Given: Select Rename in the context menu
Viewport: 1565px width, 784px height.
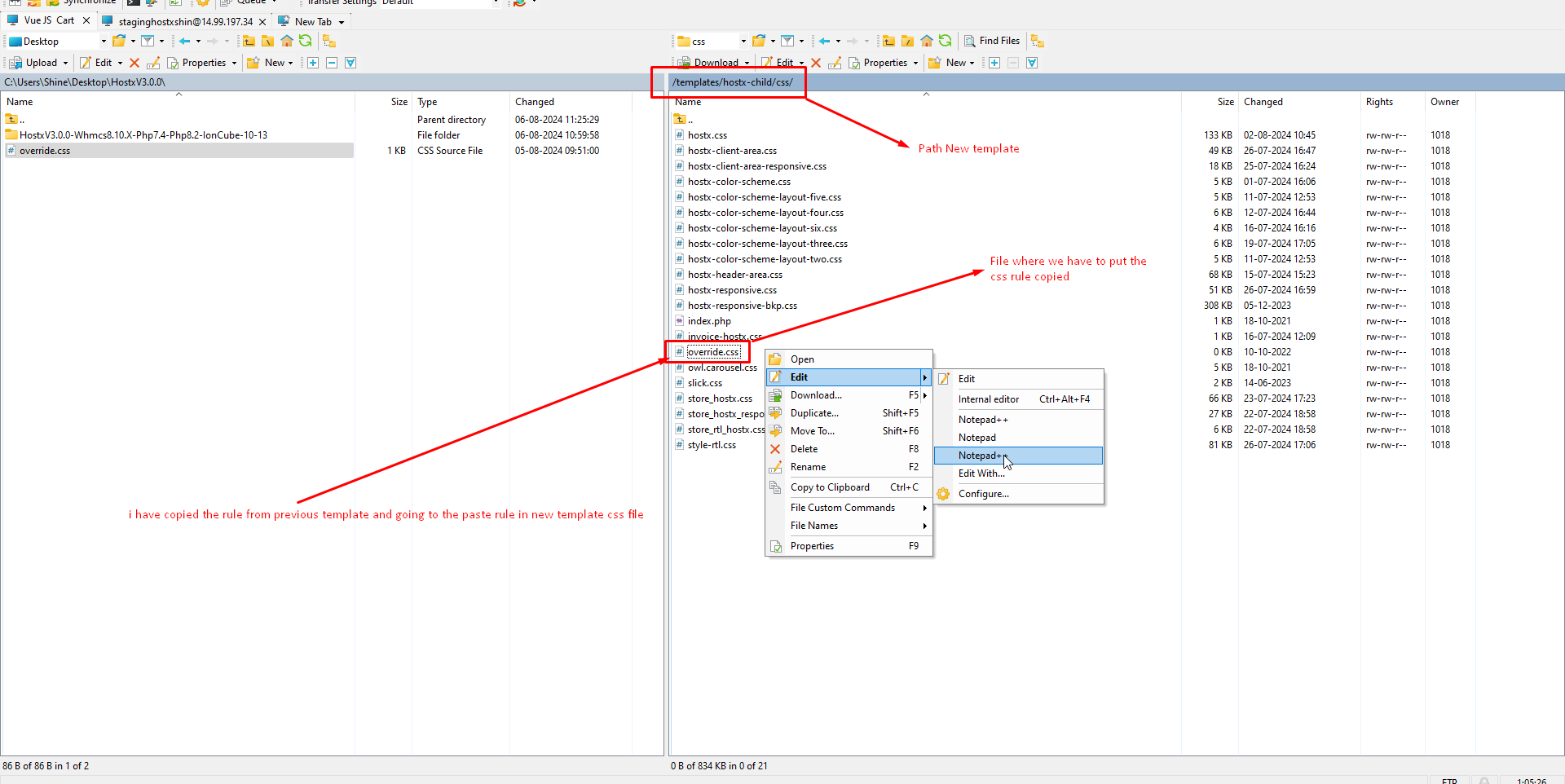Looking at the screenshot, I should point(808,467).
